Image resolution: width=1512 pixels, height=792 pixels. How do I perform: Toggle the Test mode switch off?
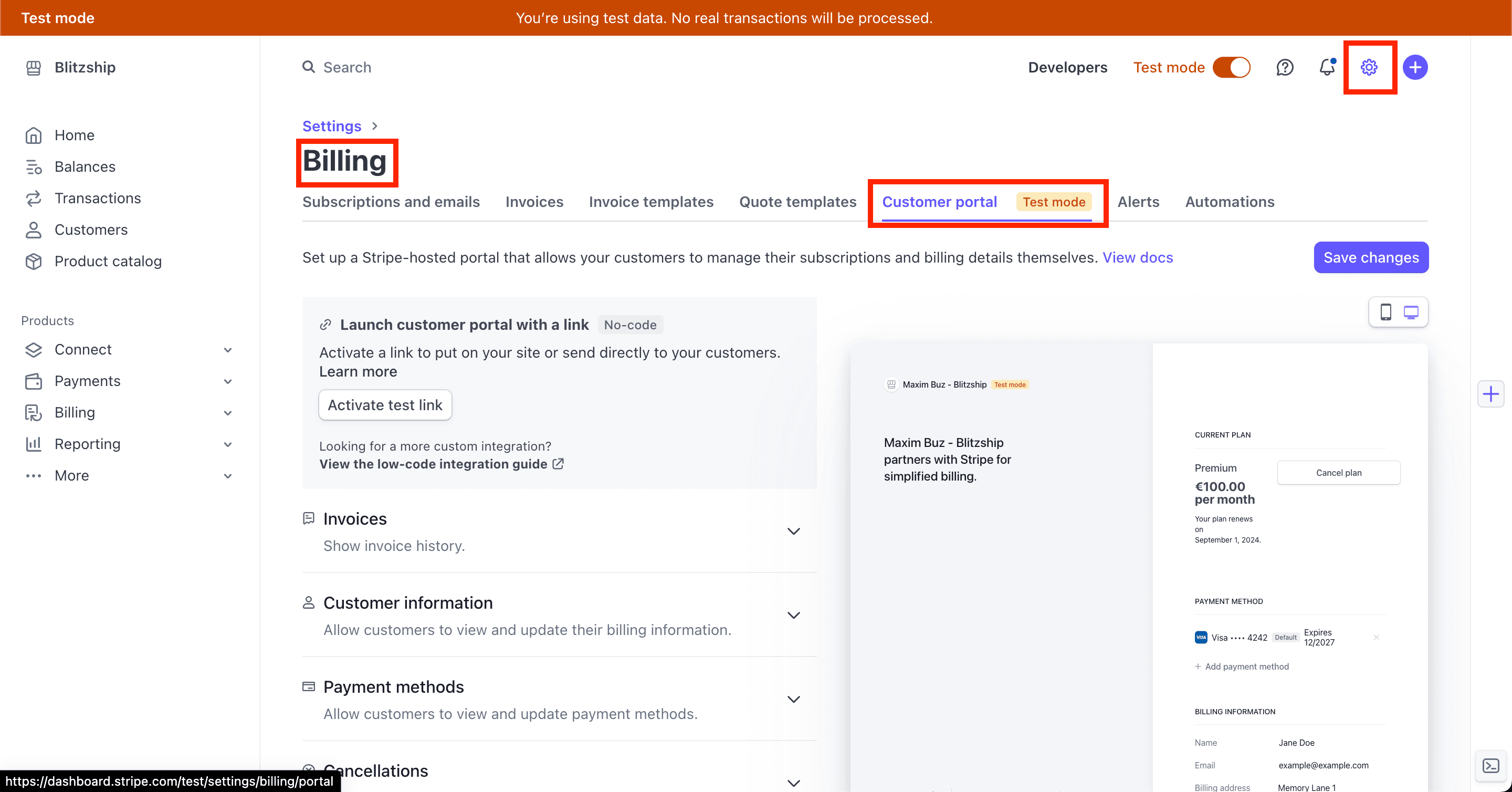(1232, 67)
